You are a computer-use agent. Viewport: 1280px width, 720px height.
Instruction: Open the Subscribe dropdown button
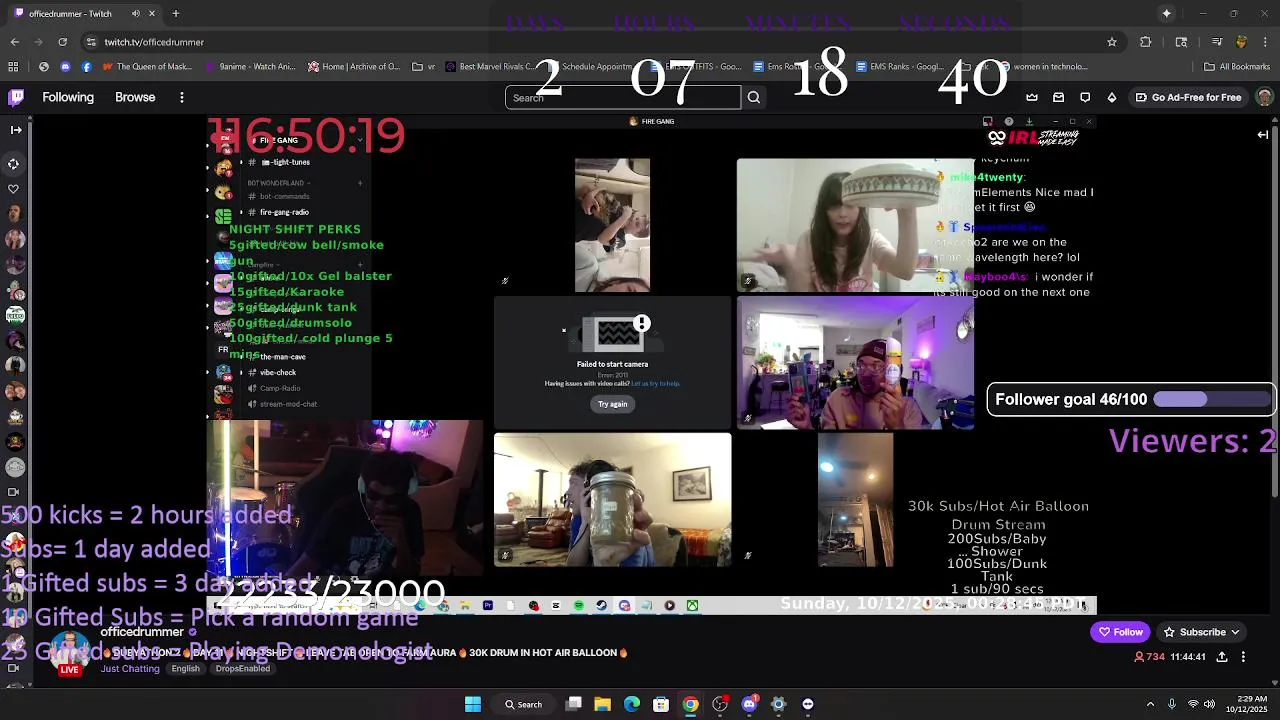click(1200, 632)
